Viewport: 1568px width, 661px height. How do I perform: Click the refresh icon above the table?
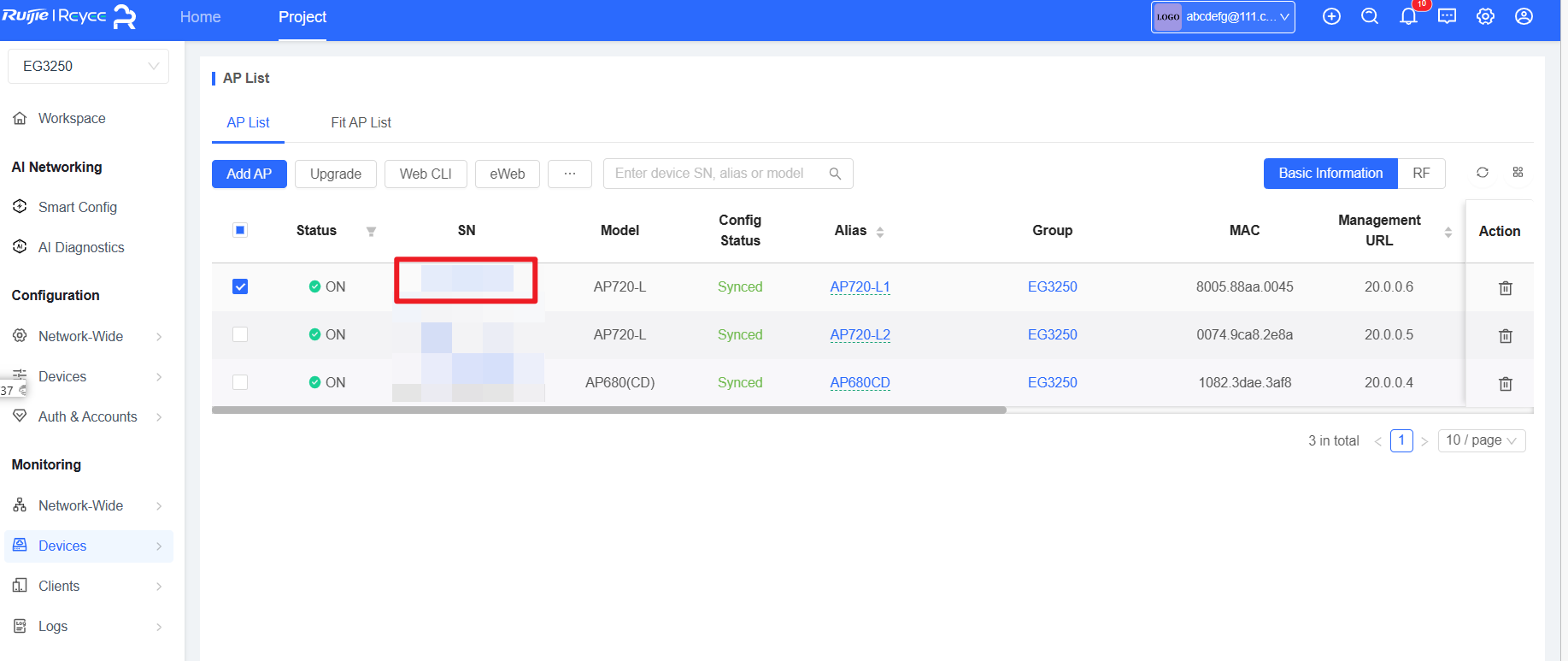[x=1483, y=173]
